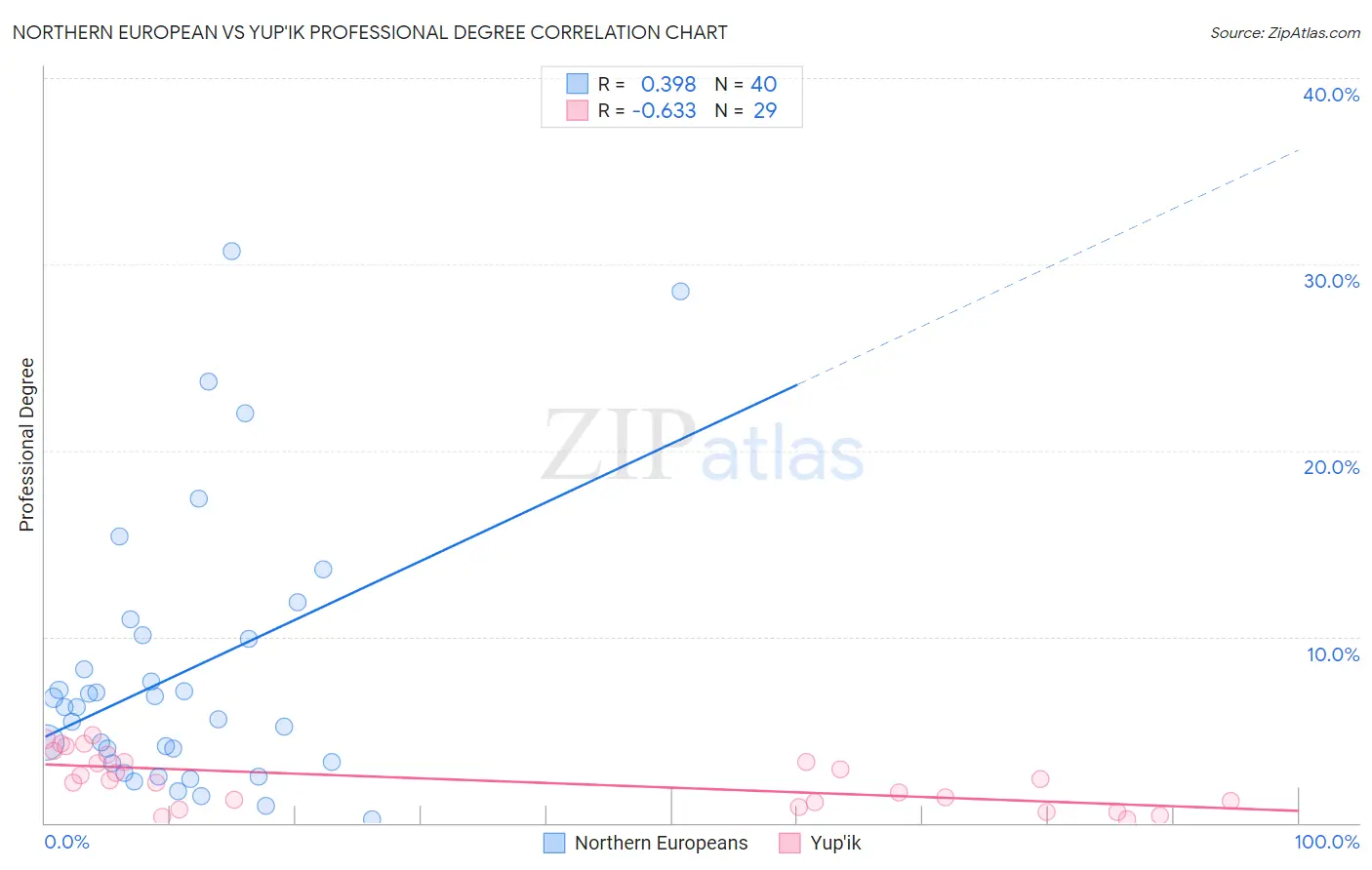Click the 30.0% y-axis label
1372x870 pixels.
1331,281
